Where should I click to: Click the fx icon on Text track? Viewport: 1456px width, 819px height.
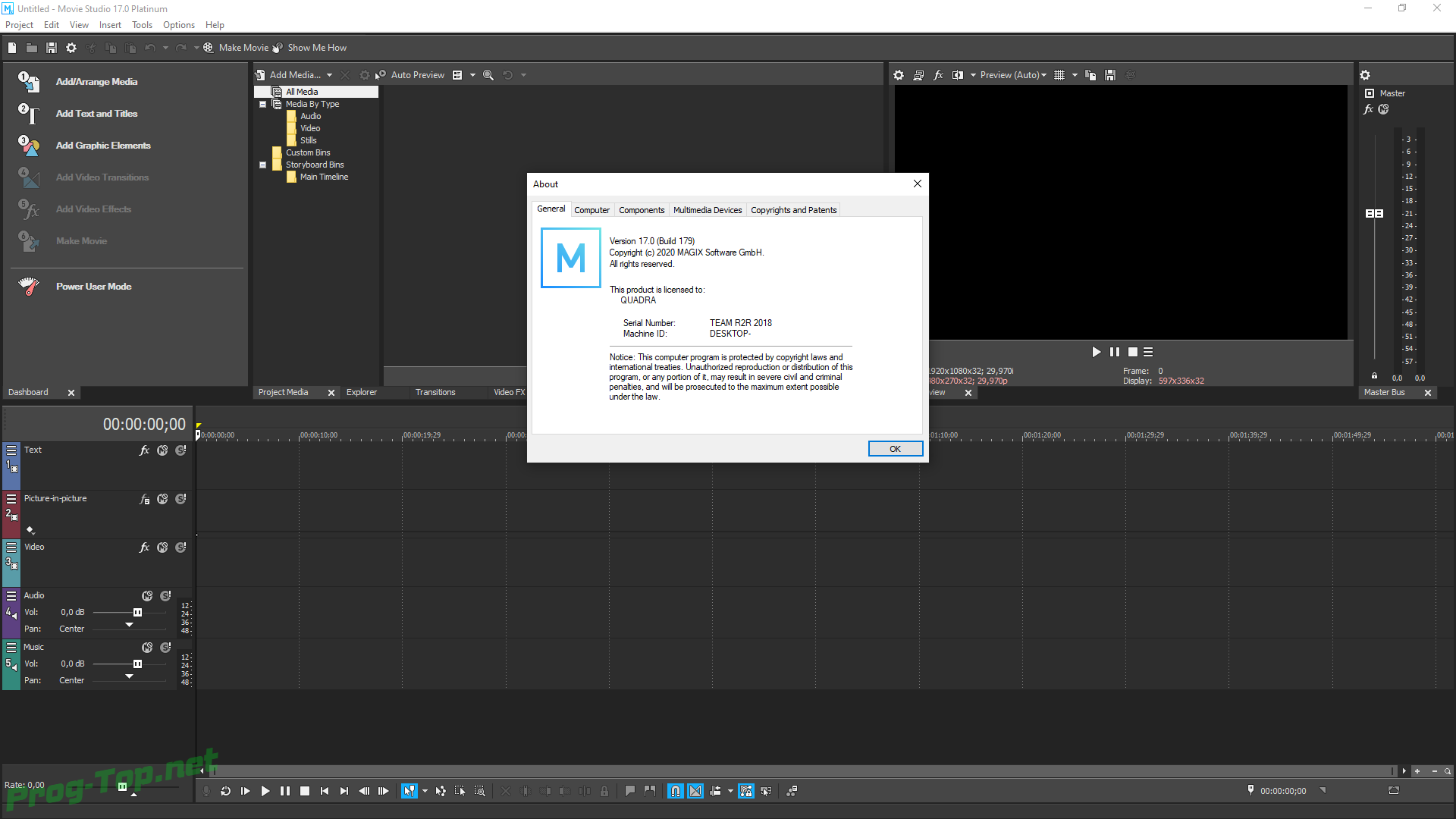pyautogui.click(x=143, y=450)
